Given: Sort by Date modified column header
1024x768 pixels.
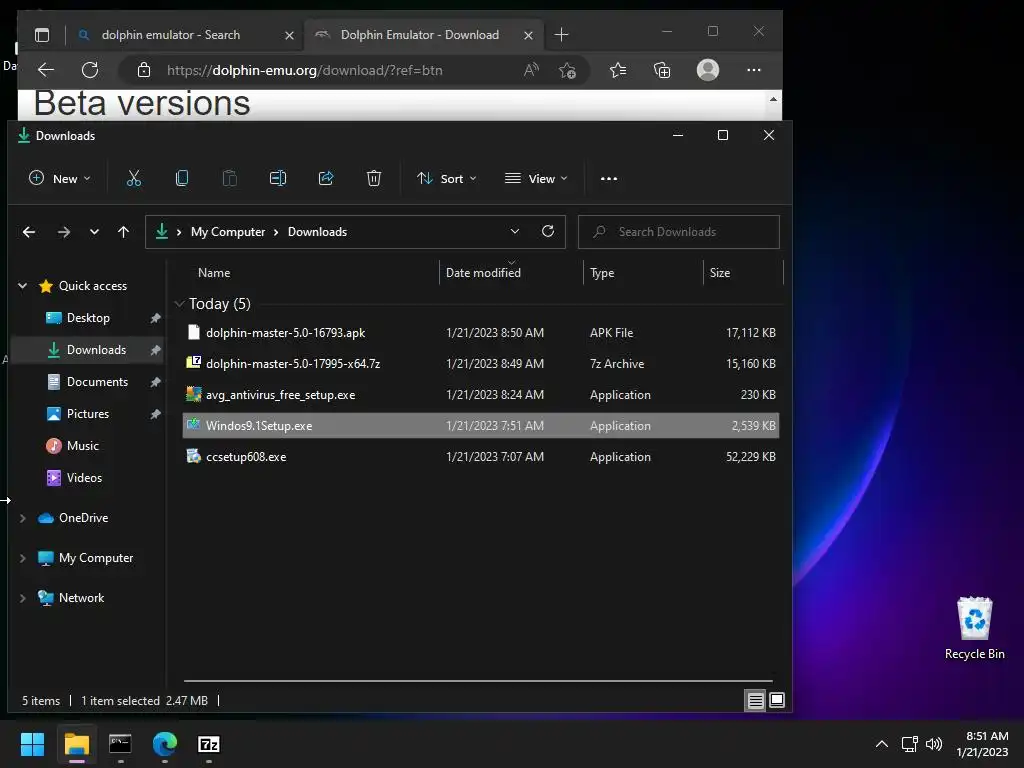Looking at the screenshot, I should (483, 273).
